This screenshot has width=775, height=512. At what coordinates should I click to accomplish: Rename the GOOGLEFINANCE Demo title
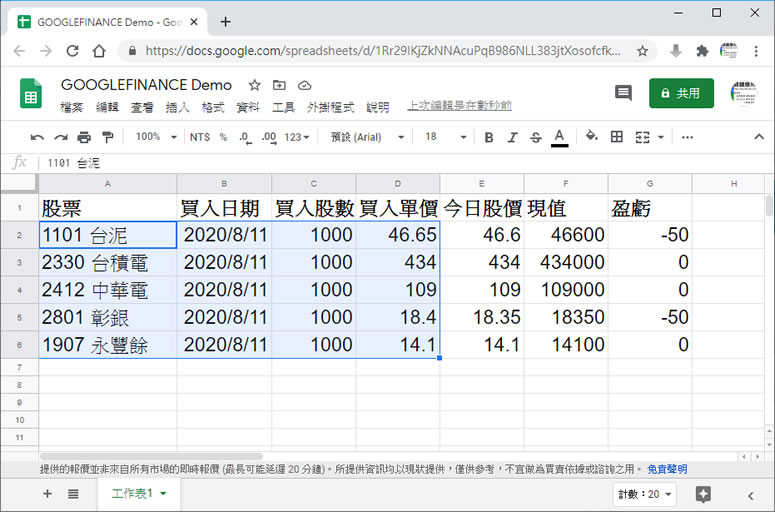146,85
